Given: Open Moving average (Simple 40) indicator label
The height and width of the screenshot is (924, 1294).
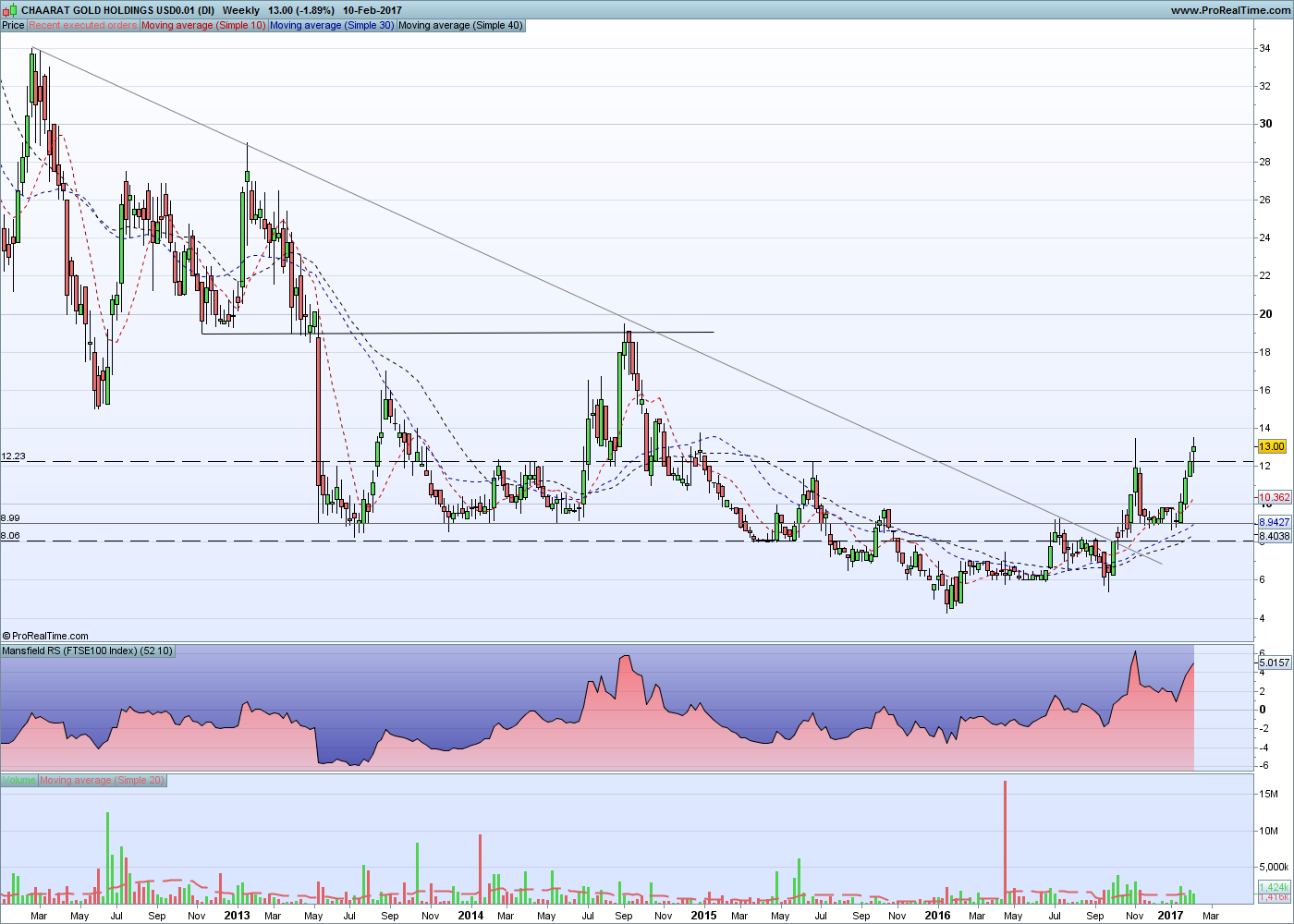Looking at the screenshot, I should click(x=460, y=26).
